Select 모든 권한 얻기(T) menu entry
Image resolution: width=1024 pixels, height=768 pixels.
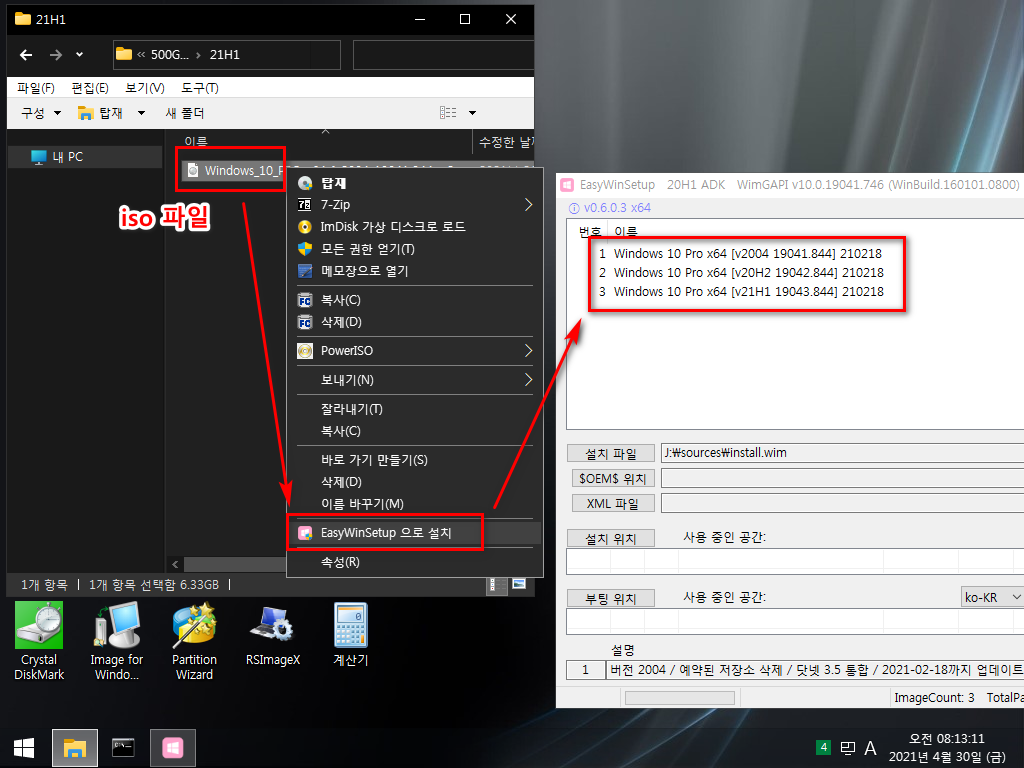pyautogui.click(x=415, y=249)
